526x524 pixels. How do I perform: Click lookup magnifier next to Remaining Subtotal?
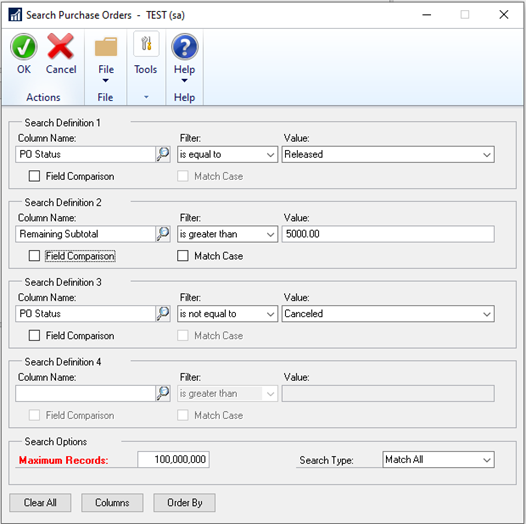(x=163, y=234)
